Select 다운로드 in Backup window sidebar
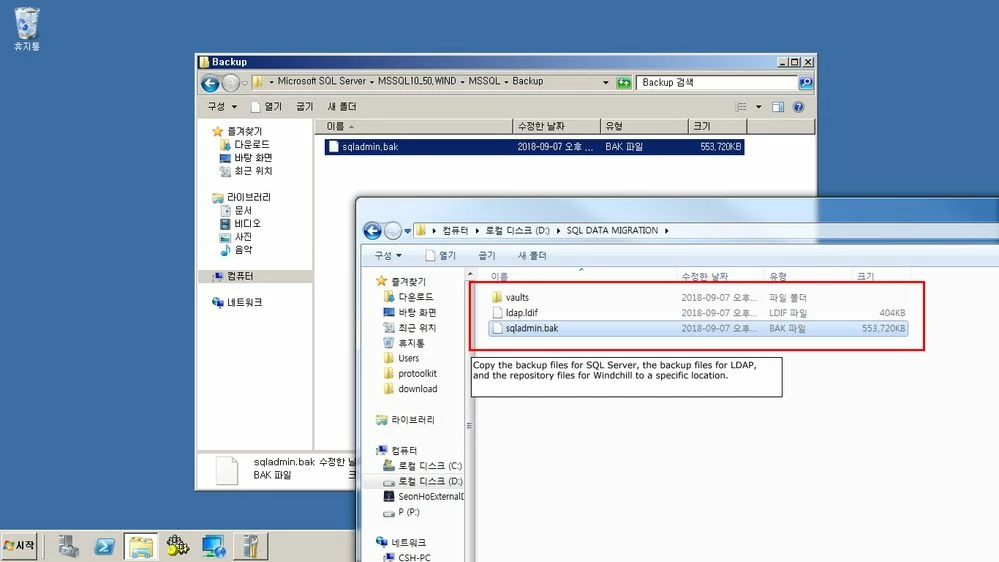Image resolution: width=999 pixels, height=562 pixels. pyautogui.click(x=245, y=144)
